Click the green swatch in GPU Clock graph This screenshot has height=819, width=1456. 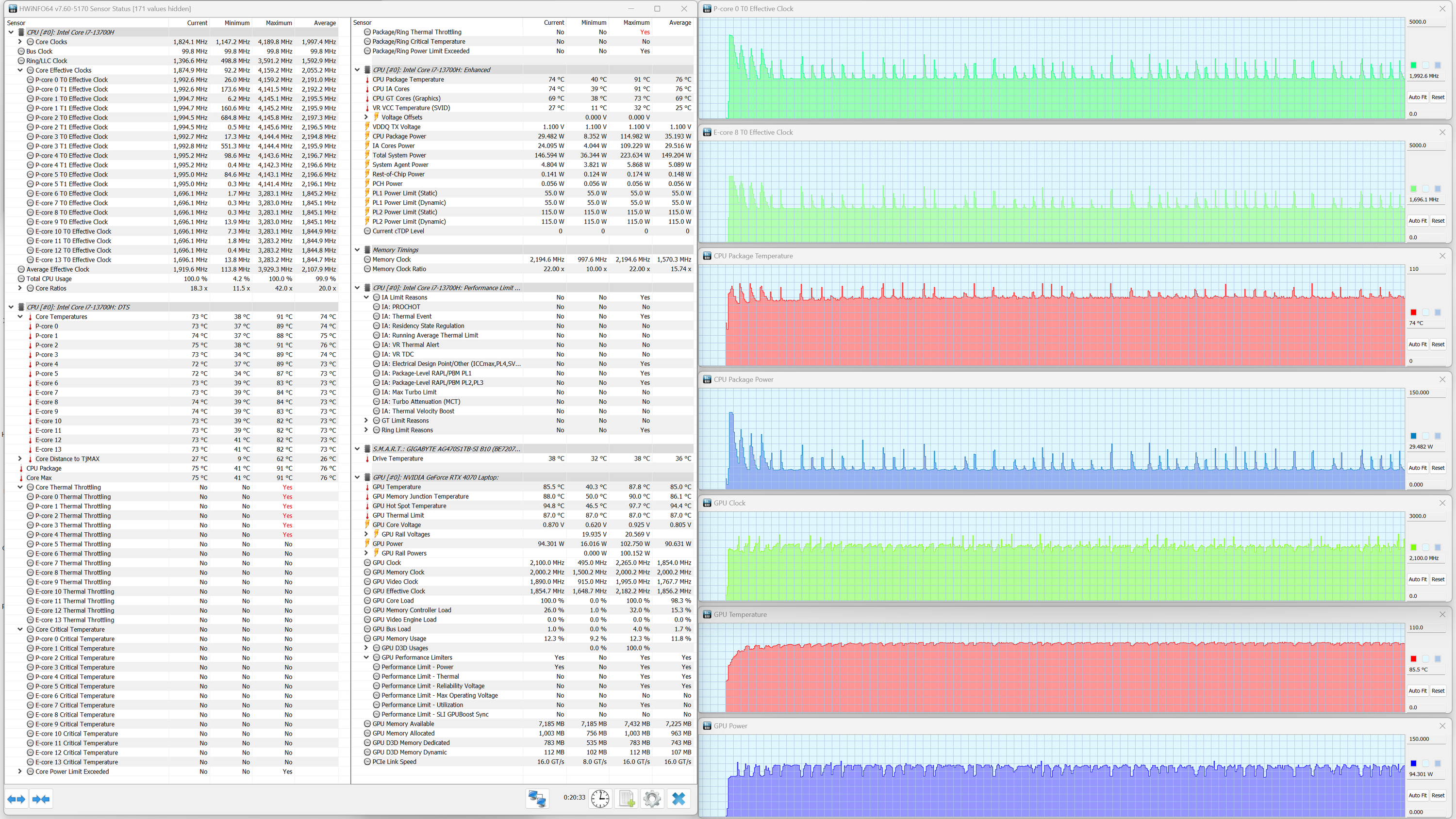tap(1413, 547)
